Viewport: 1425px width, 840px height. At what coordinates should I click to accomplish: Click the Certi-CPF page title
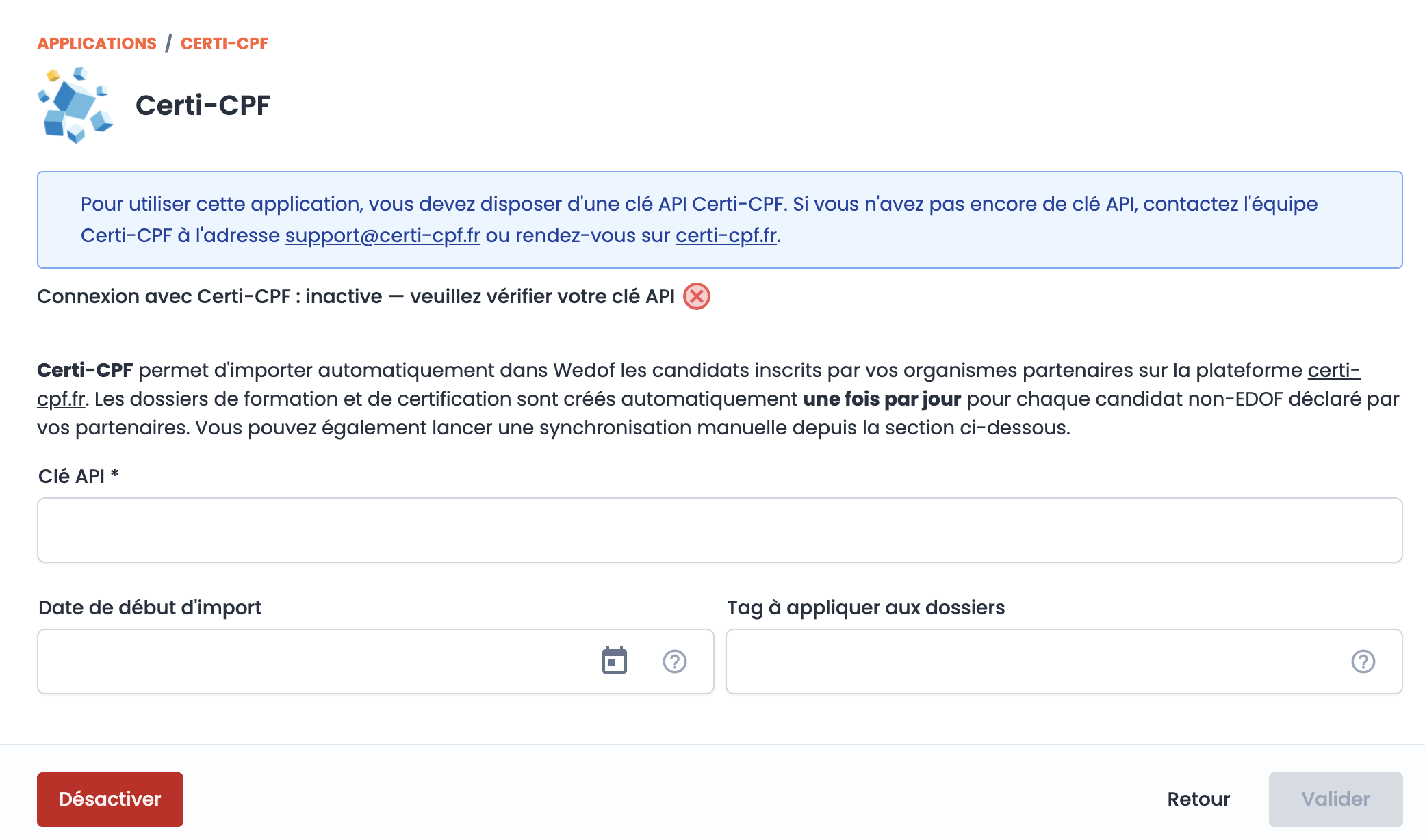[x=203, y=105]
